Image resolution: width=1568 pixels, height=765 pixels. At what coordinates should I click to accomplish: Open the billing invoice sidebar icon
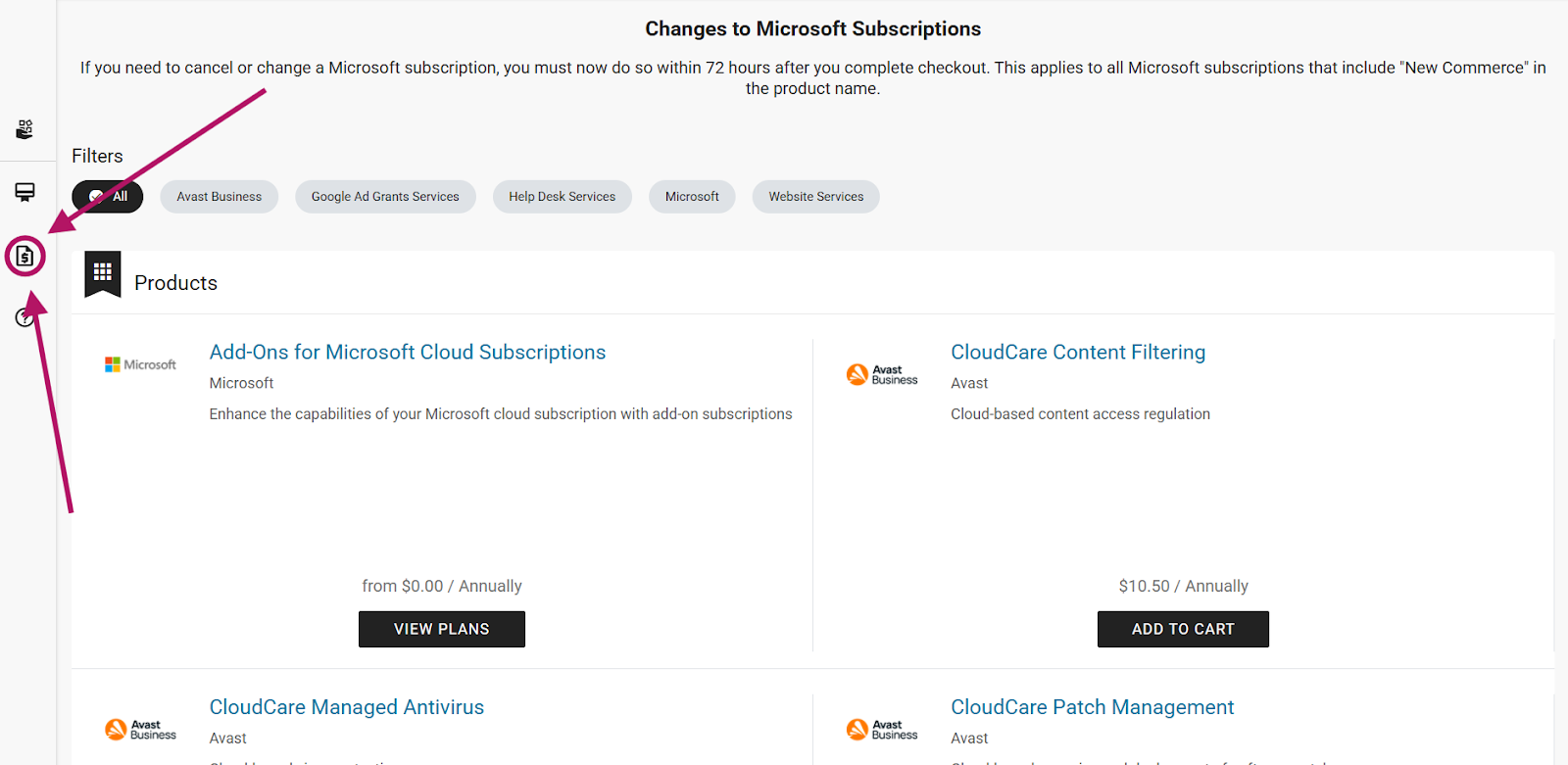24,257
